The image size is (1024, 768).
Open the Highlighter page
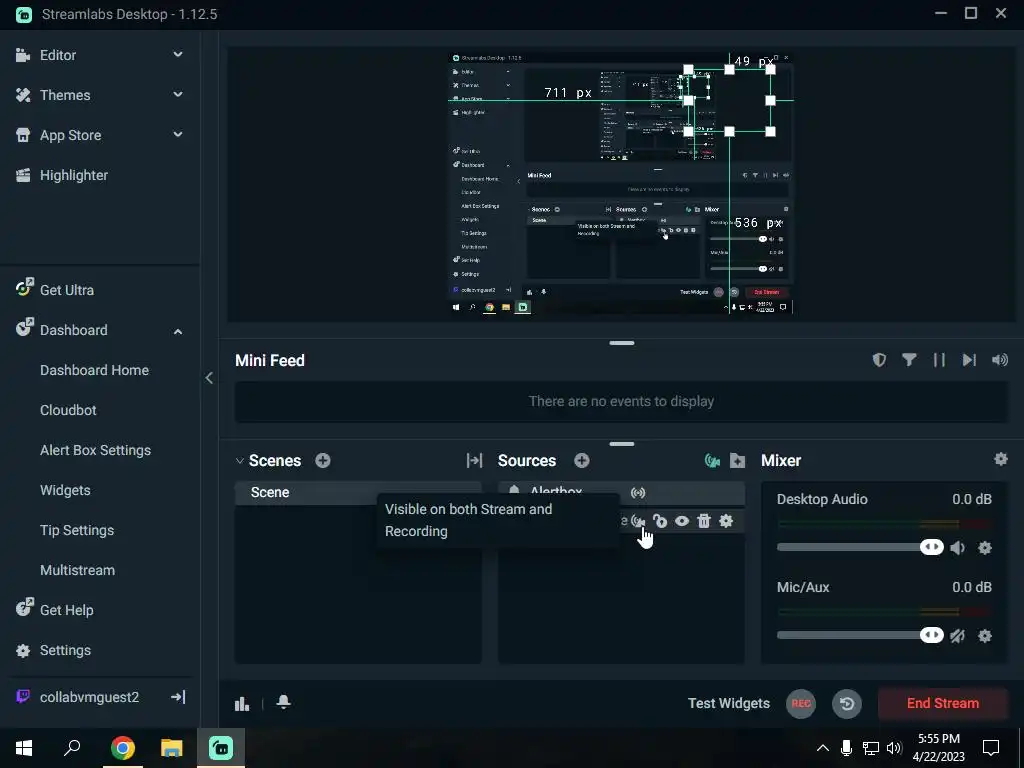click(74, 175)
